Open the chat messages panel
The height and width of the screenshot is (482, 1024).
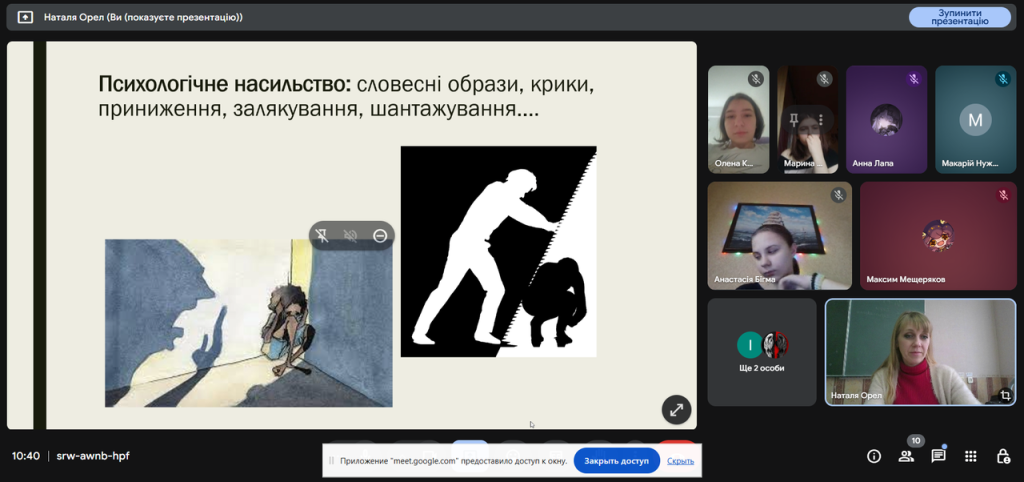(x=938, y=456)
